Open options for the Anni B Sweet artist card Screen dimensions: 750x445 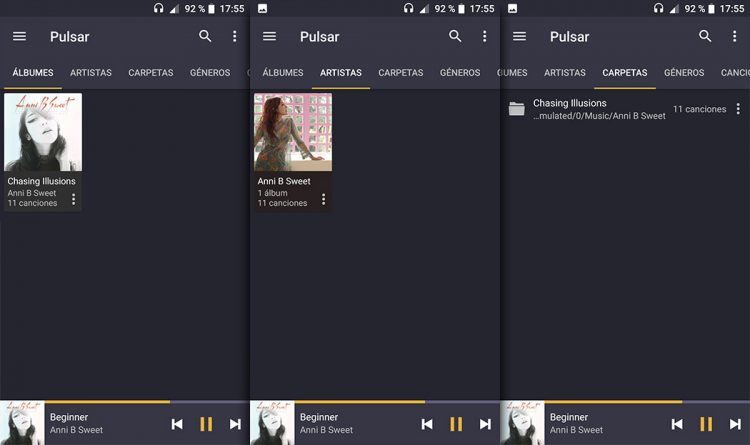(x=323, y=199)
